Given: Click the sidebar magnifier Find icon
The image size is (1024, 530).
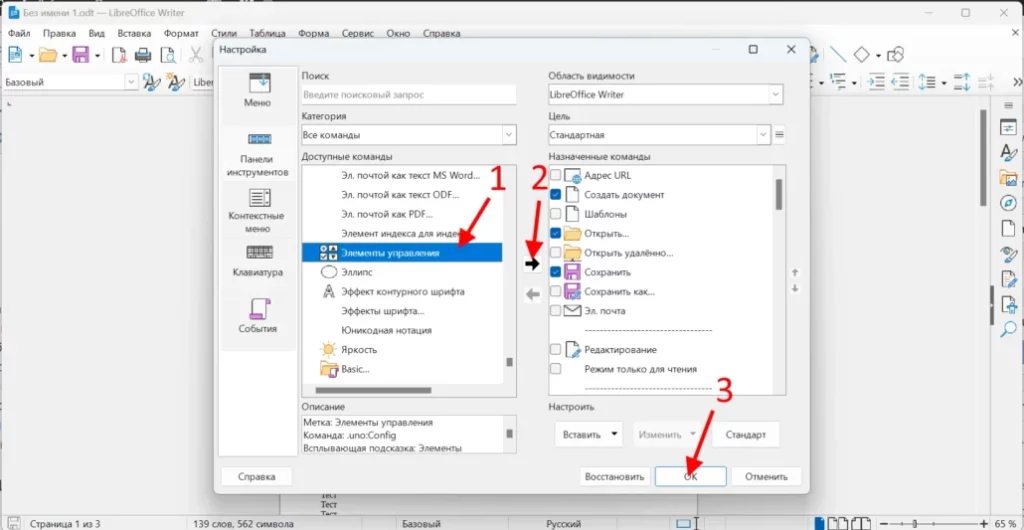Looking at the screenshot, I should 1009,329.
